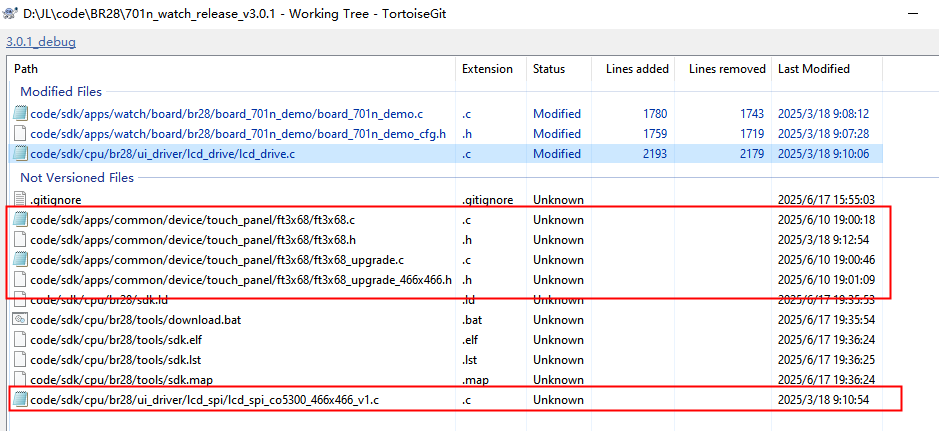Select the sdk.lst file path
Viewport: 939px width, 431px height.
point(114,360)
